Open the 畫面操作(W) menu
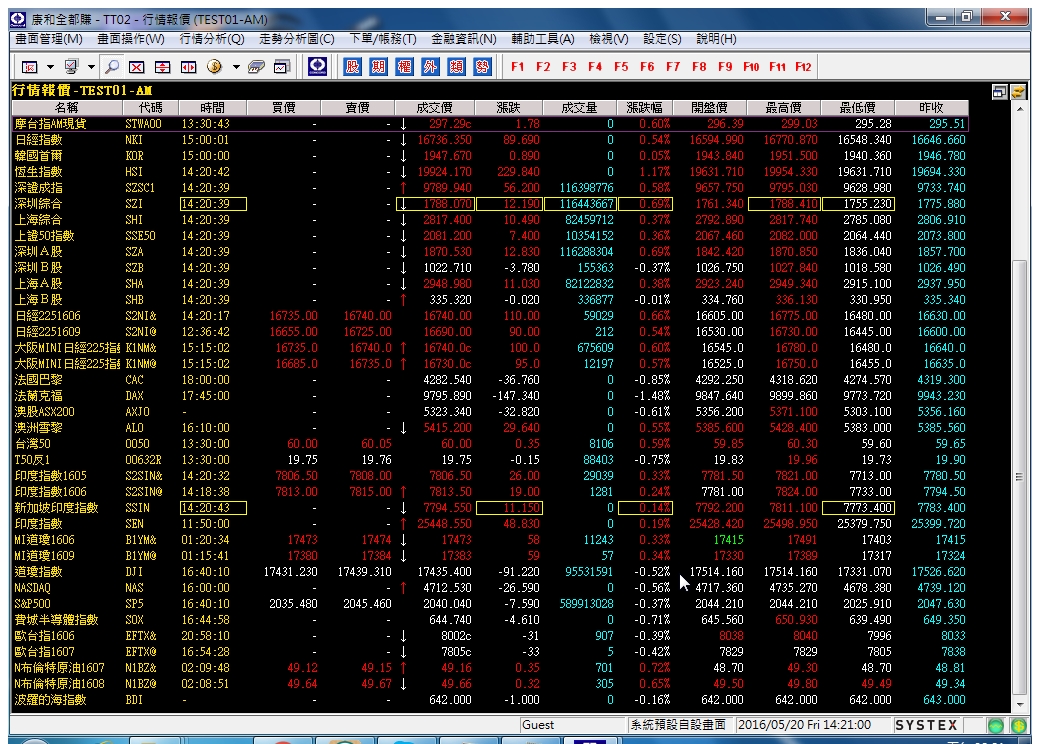This screenshot has width=1040, height=744. 131,39
